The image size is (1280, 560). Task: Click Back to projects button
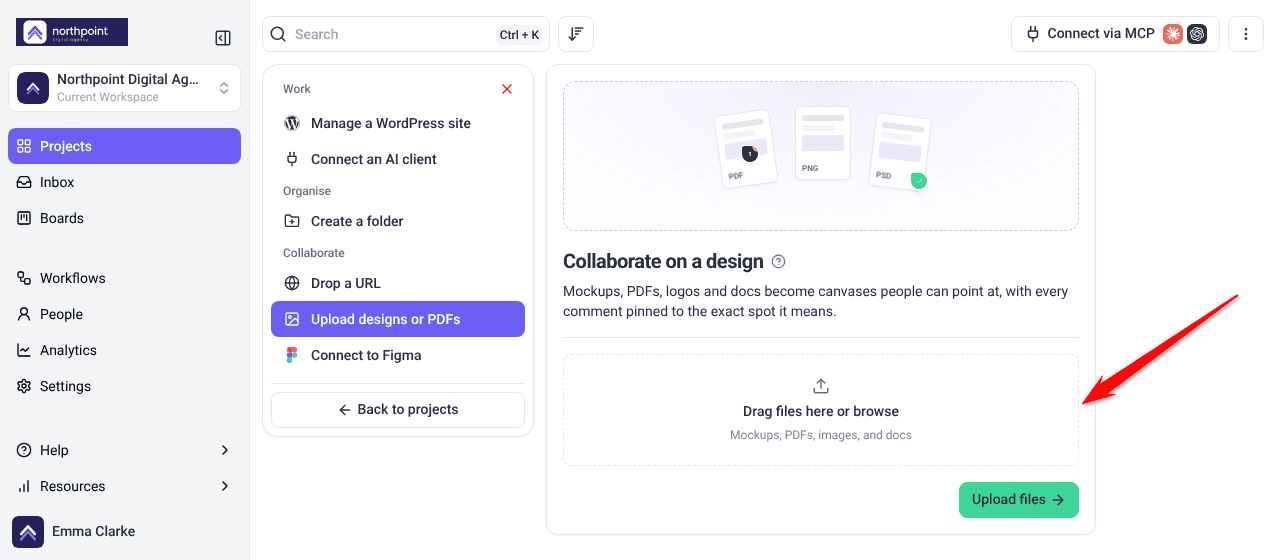tap(398, 410)
